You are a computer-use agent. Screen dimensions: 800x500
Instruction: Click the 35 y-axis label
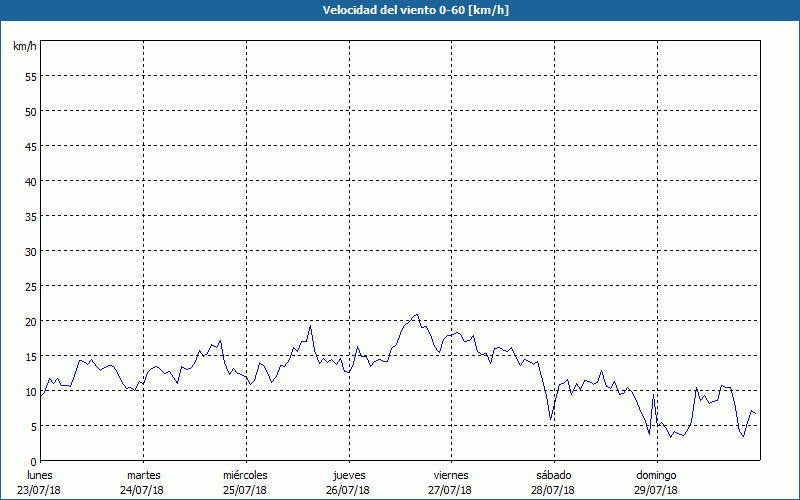31,216
